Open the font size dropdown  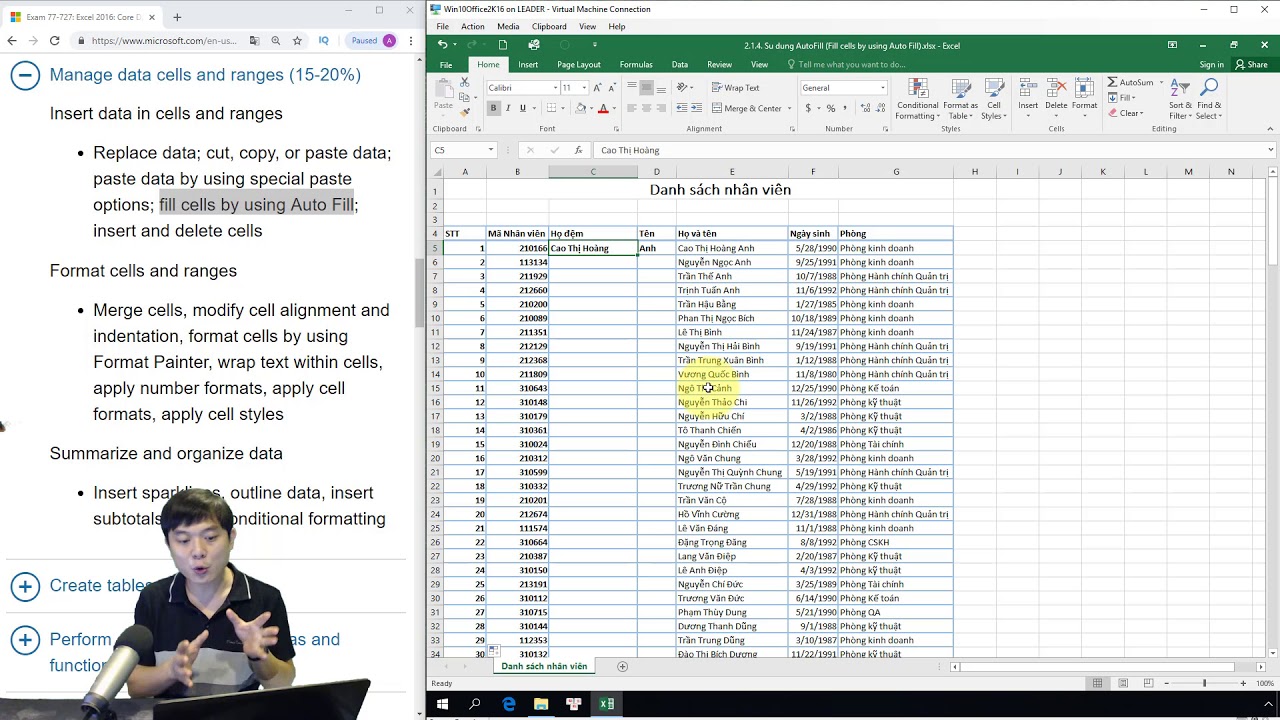tap(584, 88)
